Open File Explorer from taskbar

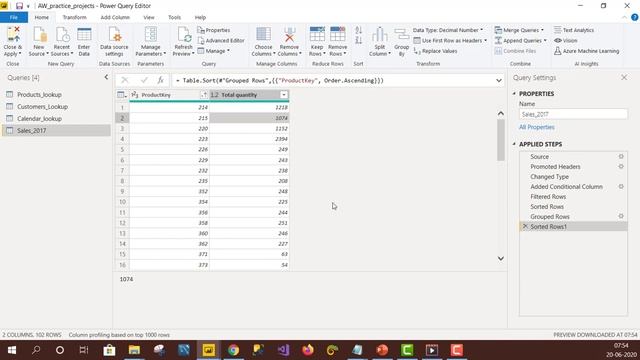coord(134,350)
